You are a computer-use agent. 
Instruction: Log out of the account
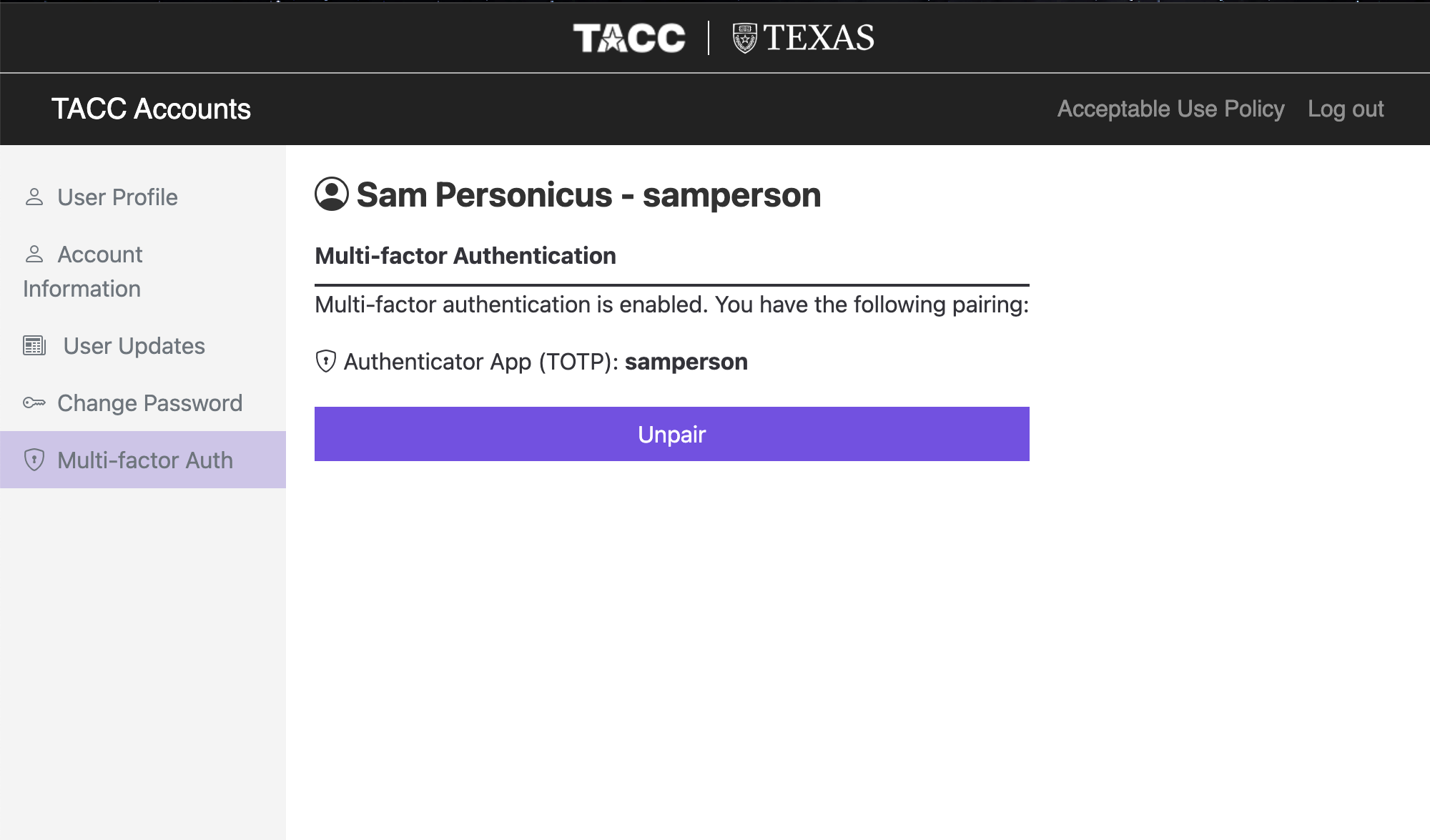[1346, 109]
